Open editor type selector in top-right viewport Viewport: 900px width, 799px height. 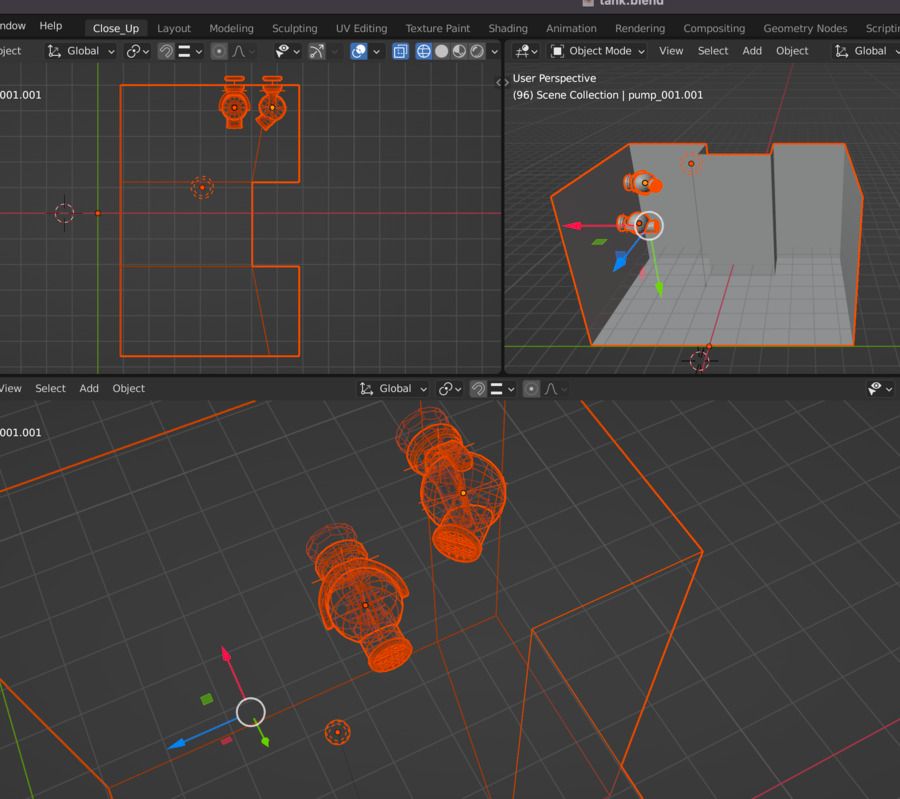point(526,51)
